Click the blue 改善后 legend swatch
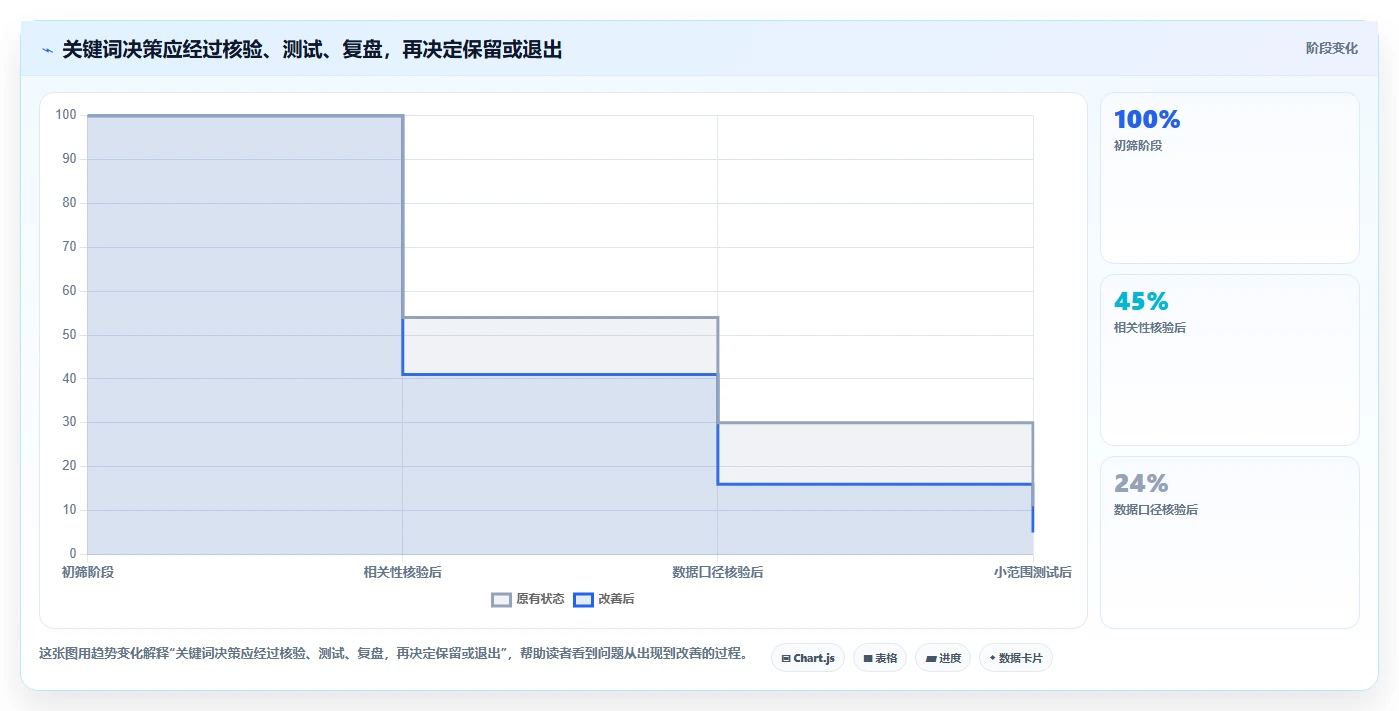This screenshot has width=1399, height=711. point(583,599)
